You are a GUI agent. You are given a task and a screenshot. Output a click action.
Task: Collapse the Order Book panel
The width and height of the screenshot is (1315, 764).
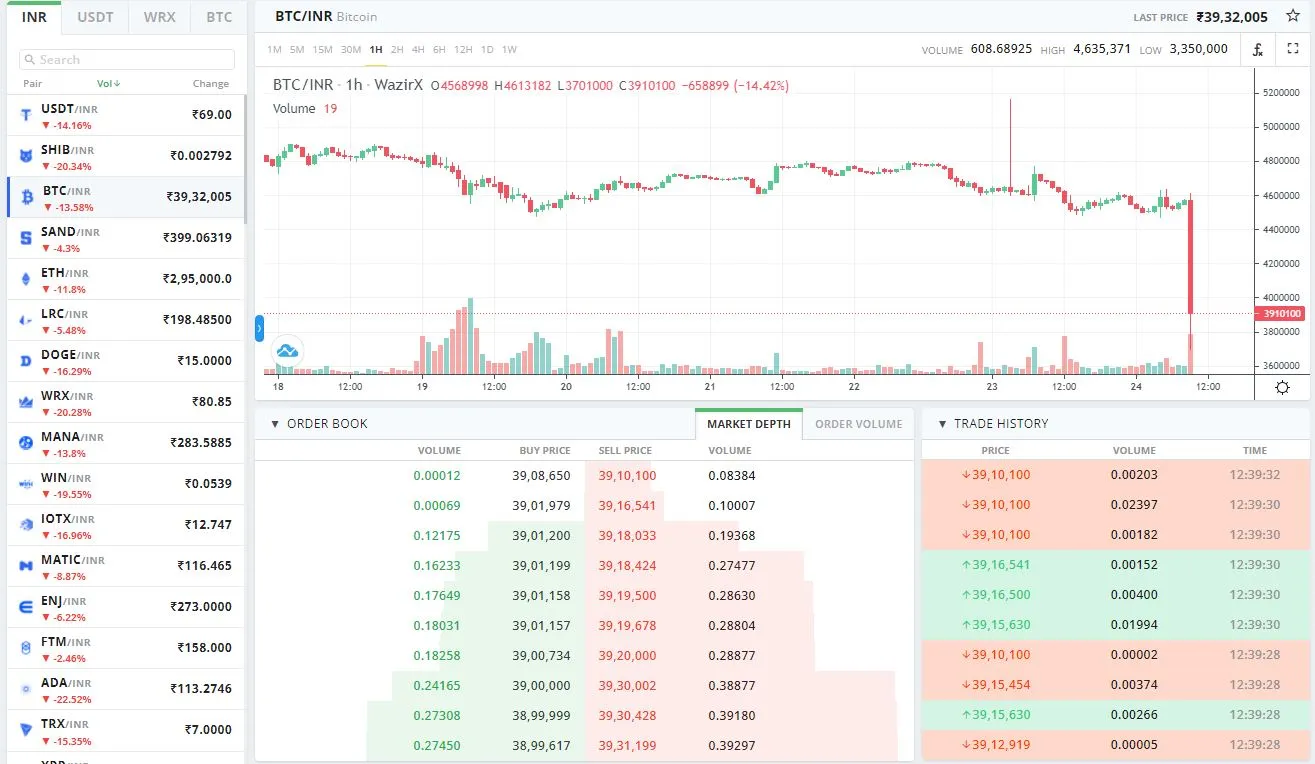[x=275, y=423]
